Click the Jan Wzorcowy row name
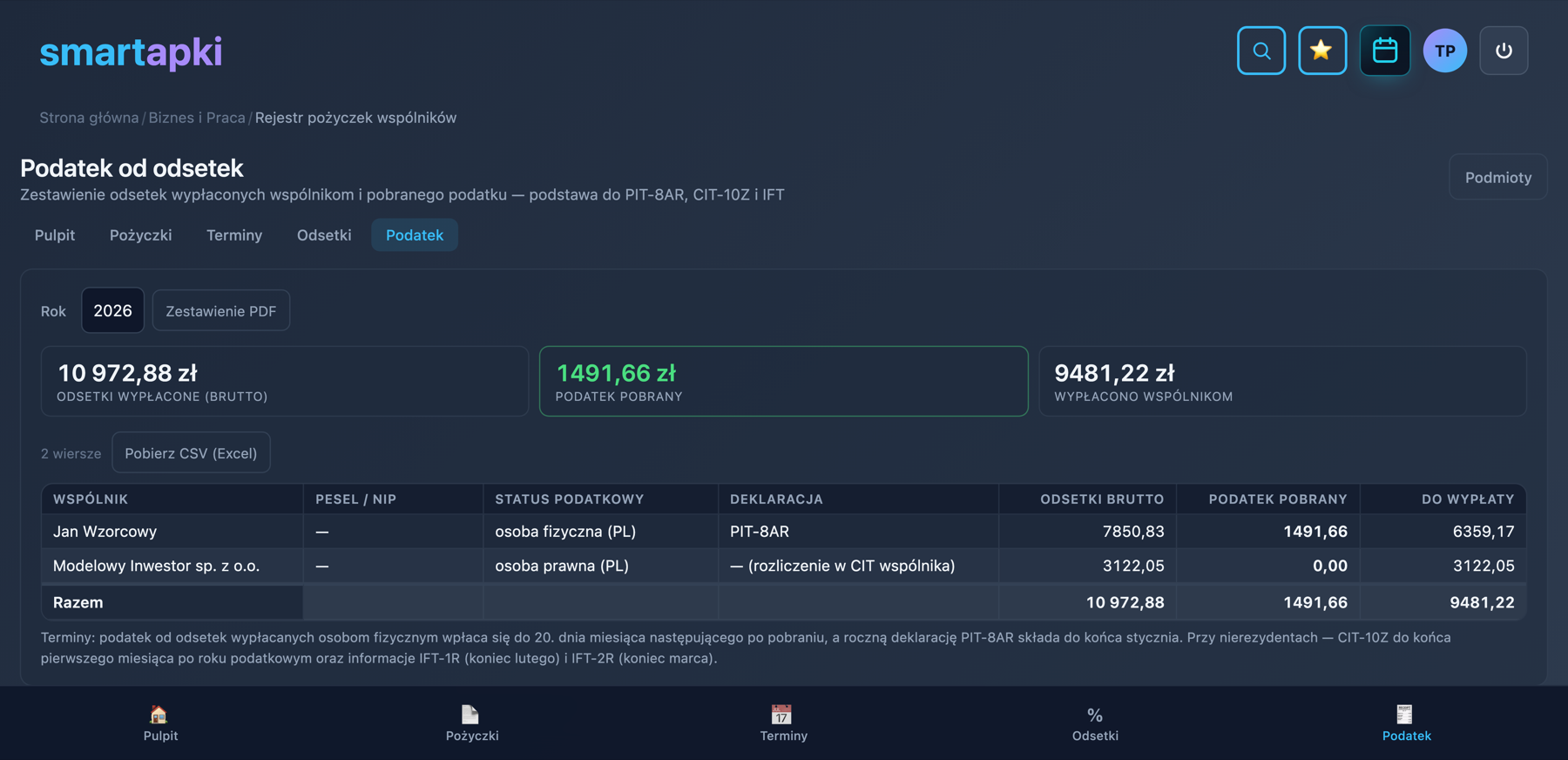Screen dimensions: 1568x760 point(105,532)
